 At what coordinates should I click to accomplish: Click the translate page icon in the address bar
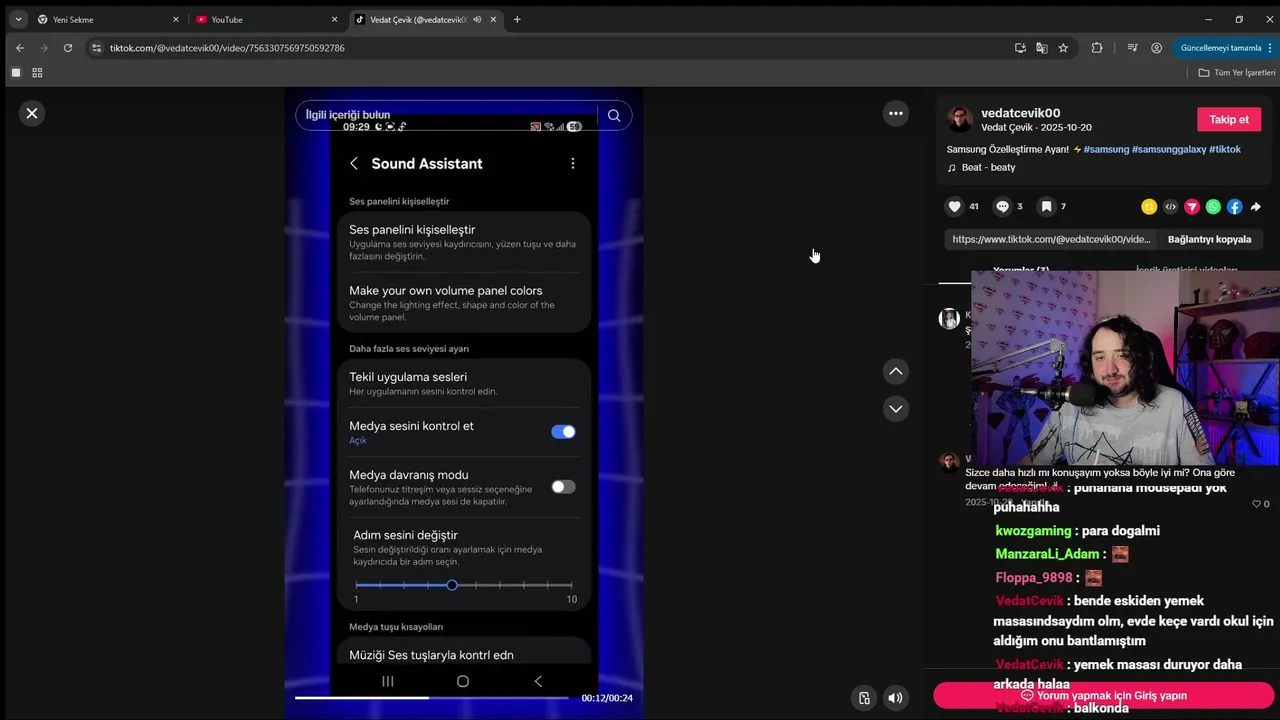pos(1042,48)
